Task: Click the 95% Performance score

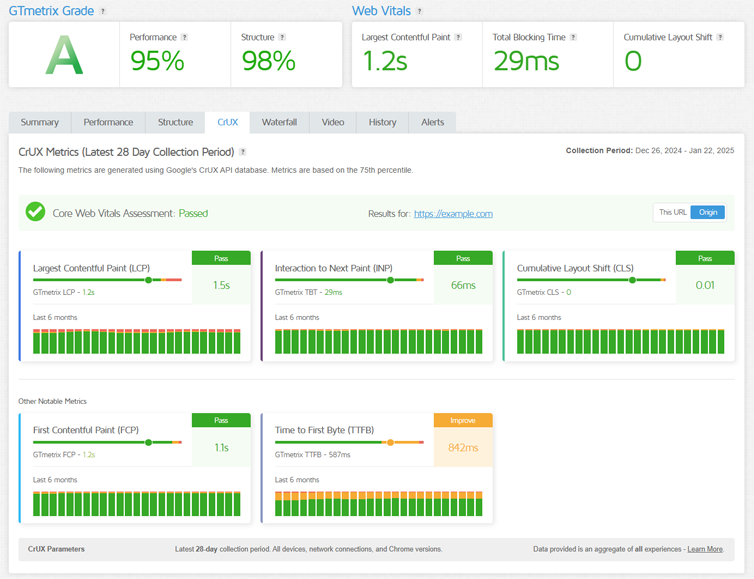Action: 157,61
